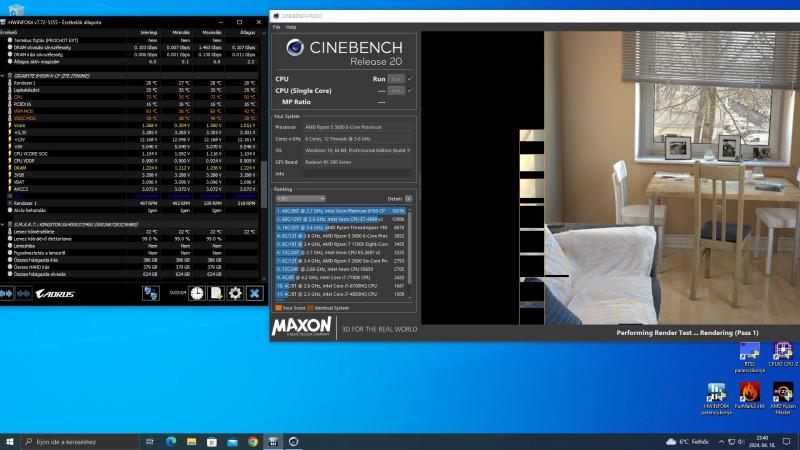Viewport: 800px width, 450px height.
Task: Click the Maximális column header in HWiNFO
Action: (x=212, y=32)
